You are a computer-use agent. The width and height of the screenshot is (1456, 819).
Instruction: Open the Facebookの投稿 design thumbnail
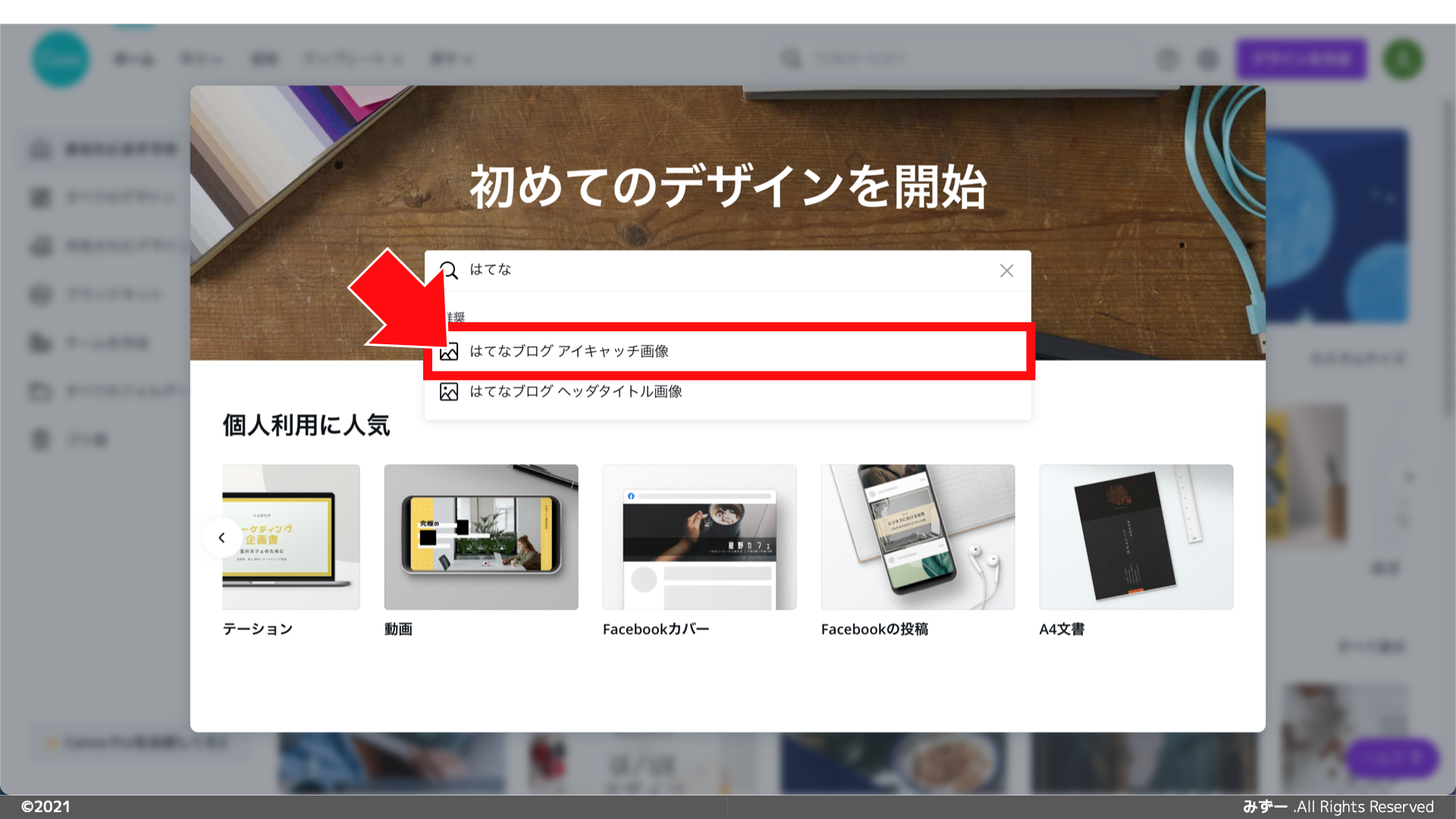(x=918, y=537)
